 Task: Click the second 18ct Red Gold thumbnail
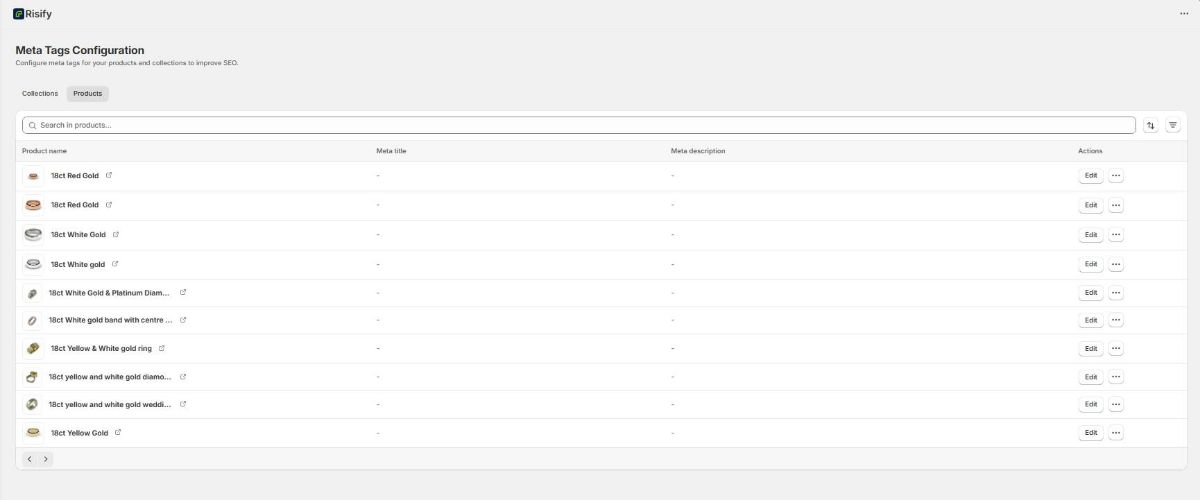tap(33, 205)
